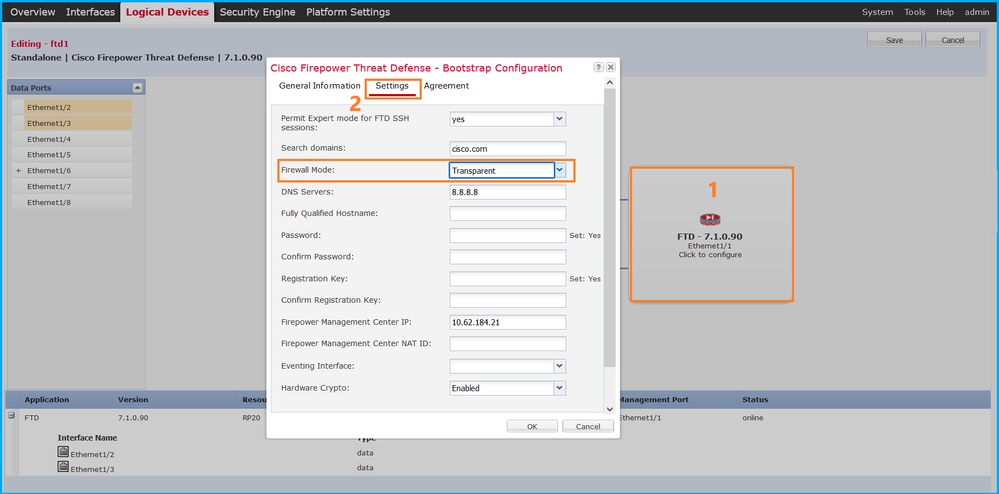Collapse the Data Ports panel

(x=138, y=88)
